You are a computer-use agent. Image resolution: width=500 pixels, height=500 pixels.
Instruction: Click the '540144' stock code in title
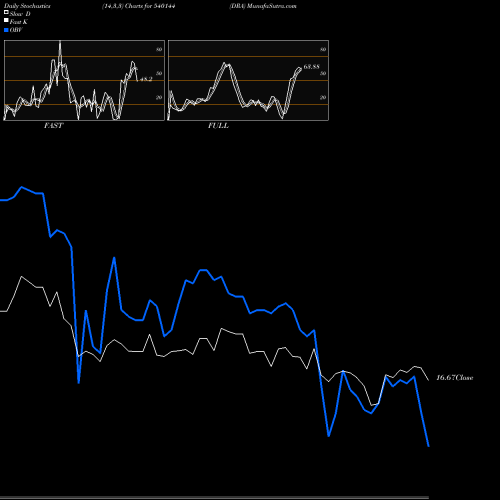pyautogui.click(x=164, y=6)
